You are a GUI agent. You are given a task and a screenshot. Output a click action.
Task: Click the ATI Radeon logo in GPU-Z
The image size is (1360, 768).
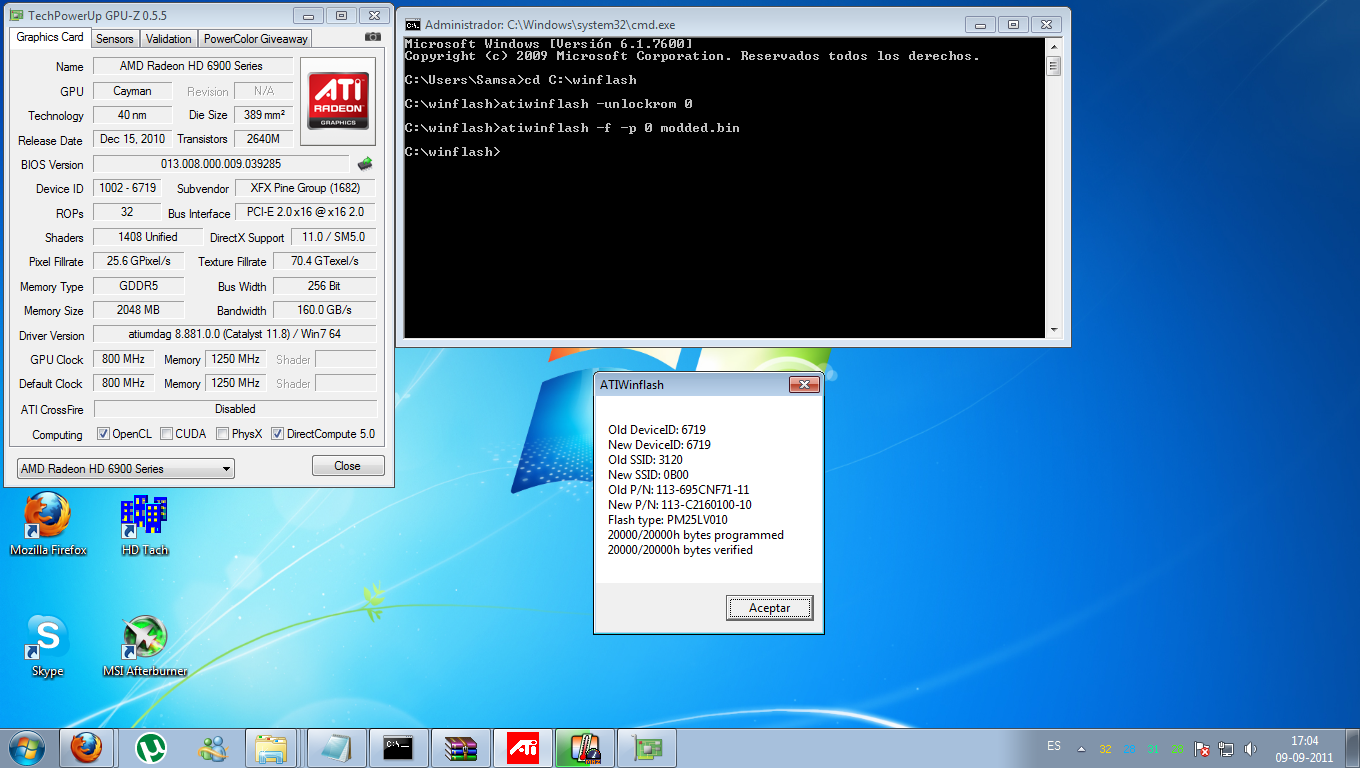tap(337, 100)
